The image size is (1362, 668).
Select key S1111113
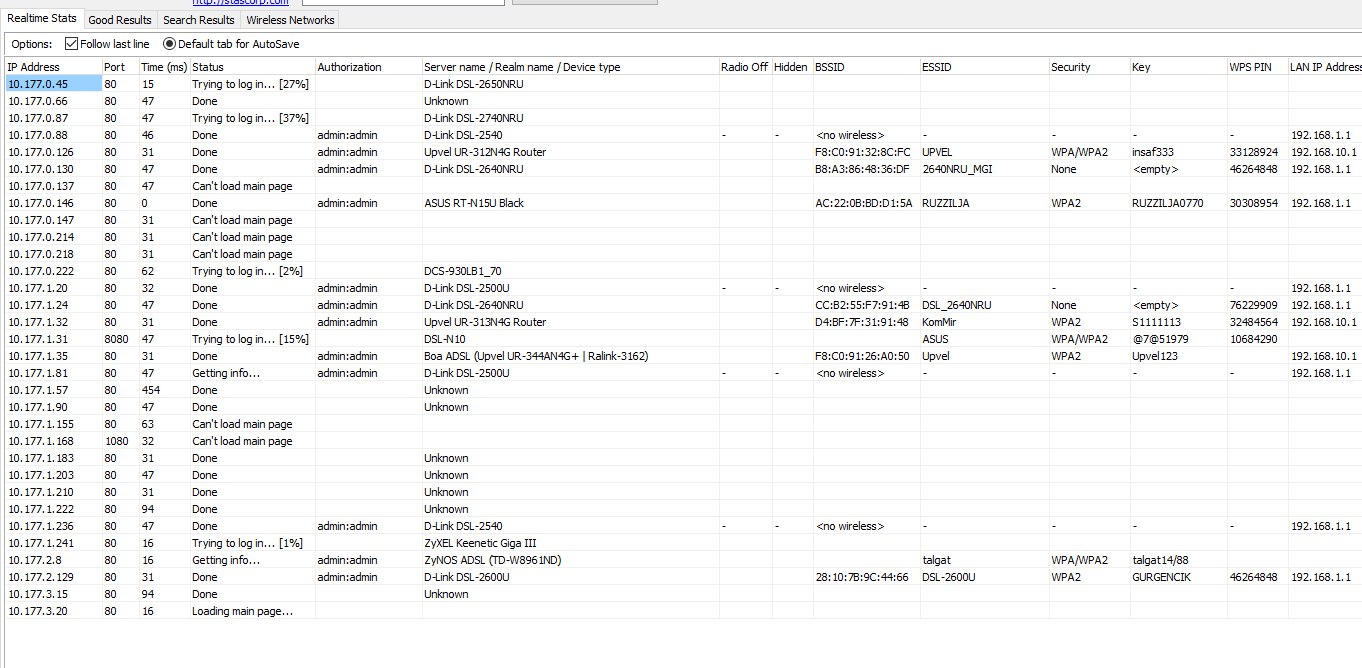[1156, 322]
